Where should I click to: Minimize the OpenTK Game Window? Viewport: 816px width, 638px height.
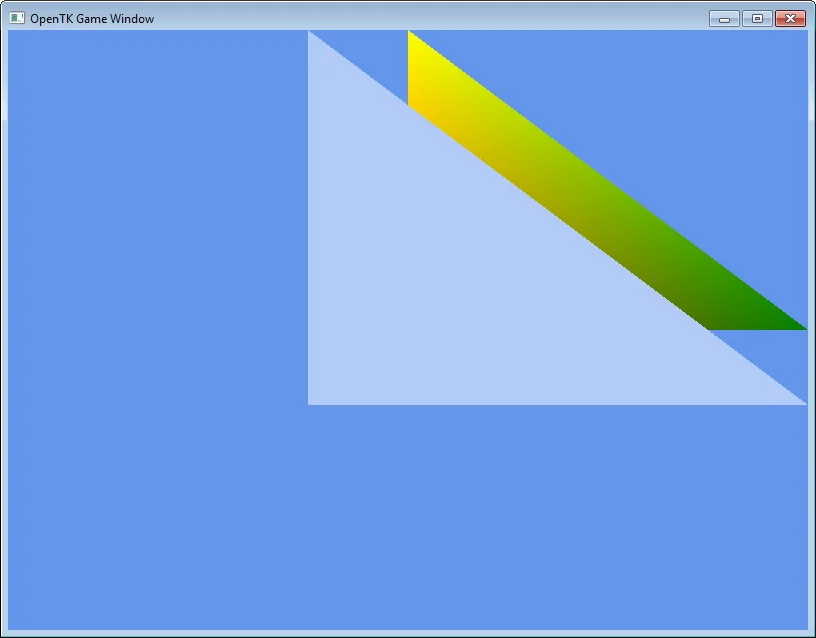tap(724, 19)
